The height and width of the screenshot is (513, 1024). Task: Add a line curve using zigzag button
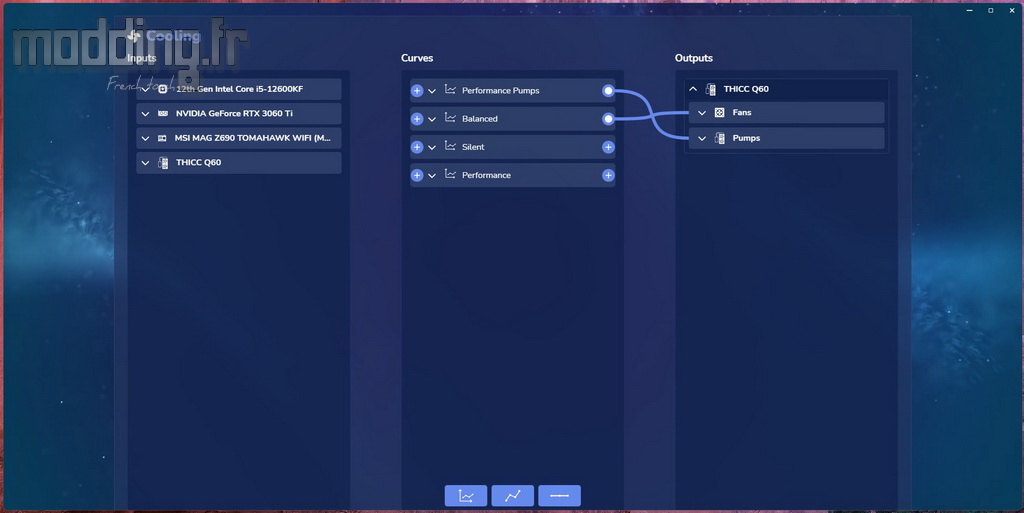(513, 495)
